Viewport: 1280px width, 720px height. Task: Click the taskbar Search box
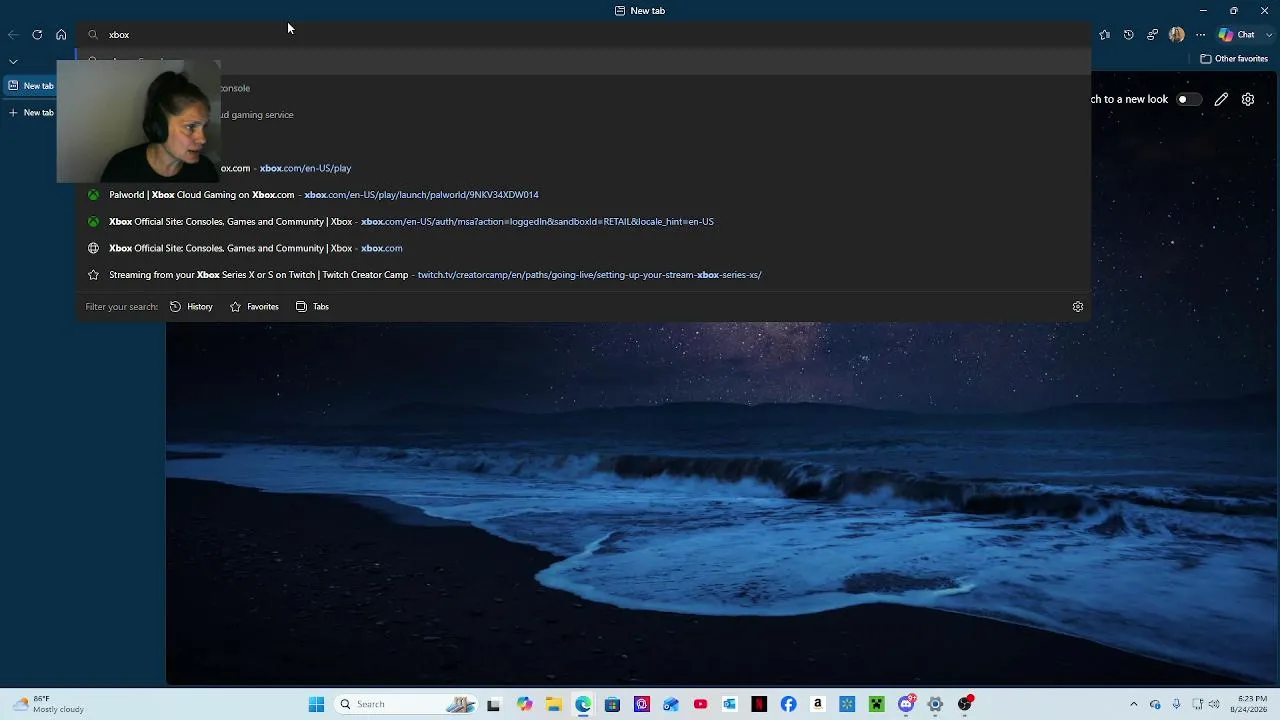(x=405, y=704)
